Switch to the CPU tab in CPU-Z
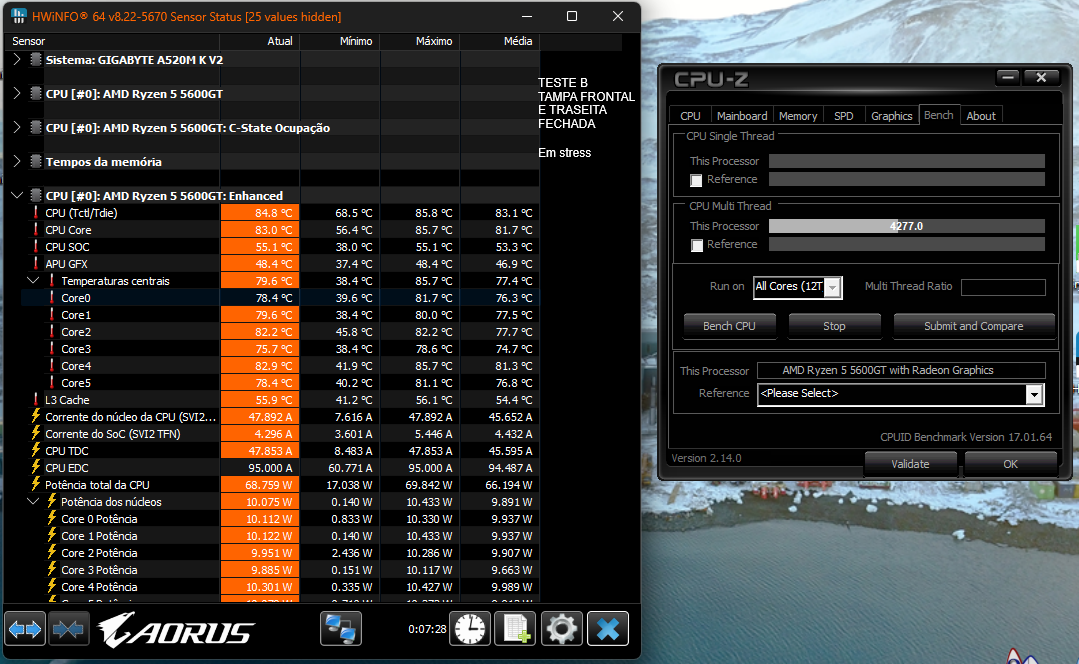This screenshot has width=1079, height=664. point(690,116)
